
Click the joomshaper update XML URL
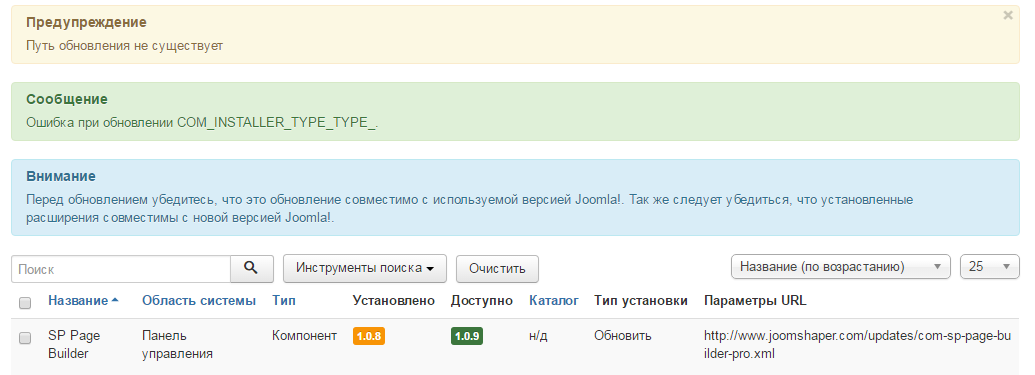(x=856, y=345)
